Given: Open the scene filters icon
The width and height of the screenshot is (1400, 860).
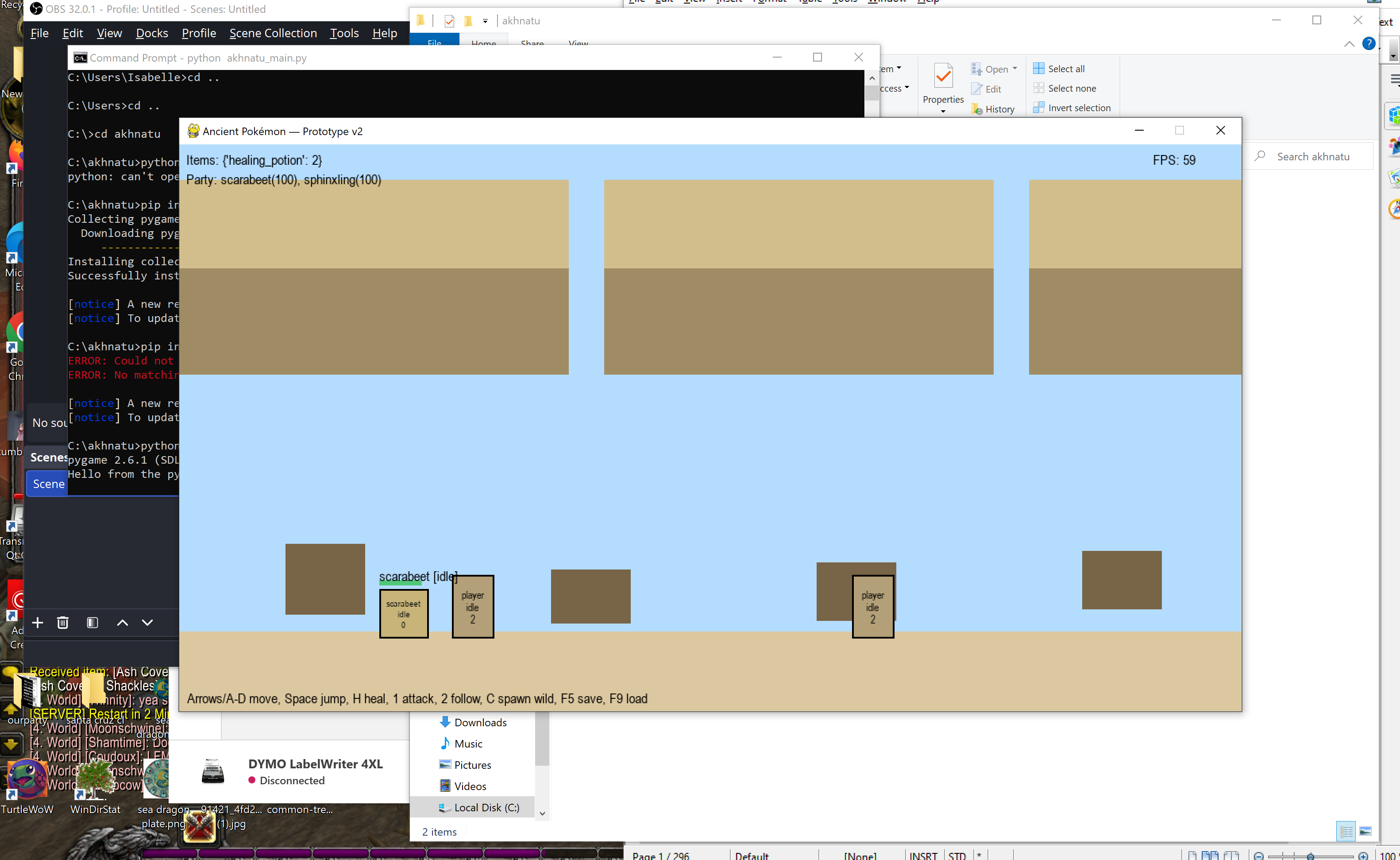Looking at the screenshot, I should pos(92,623).
